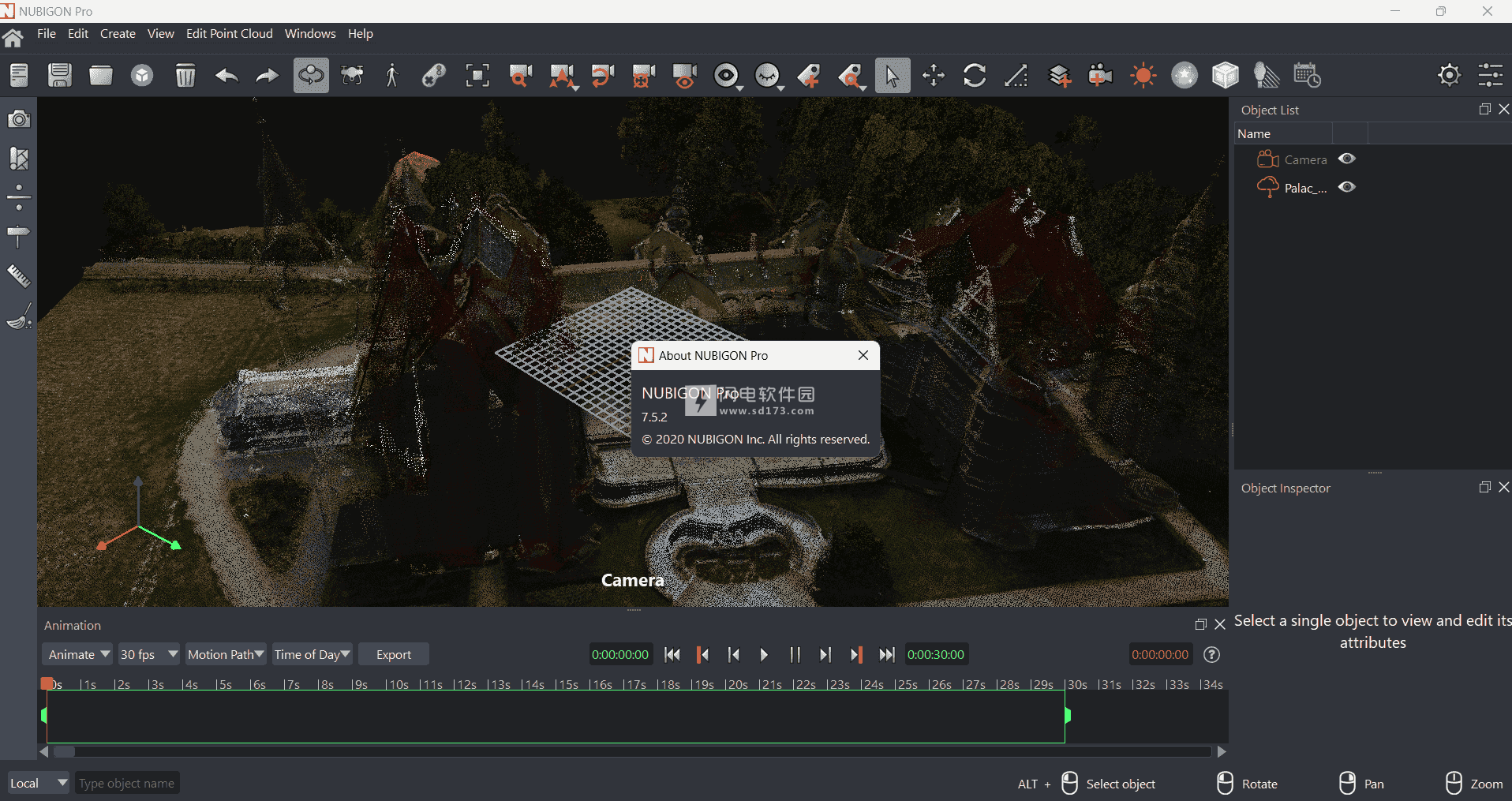The image size is (1512, 801).
Task: Click the animation help question mark
Action: 1212,654
